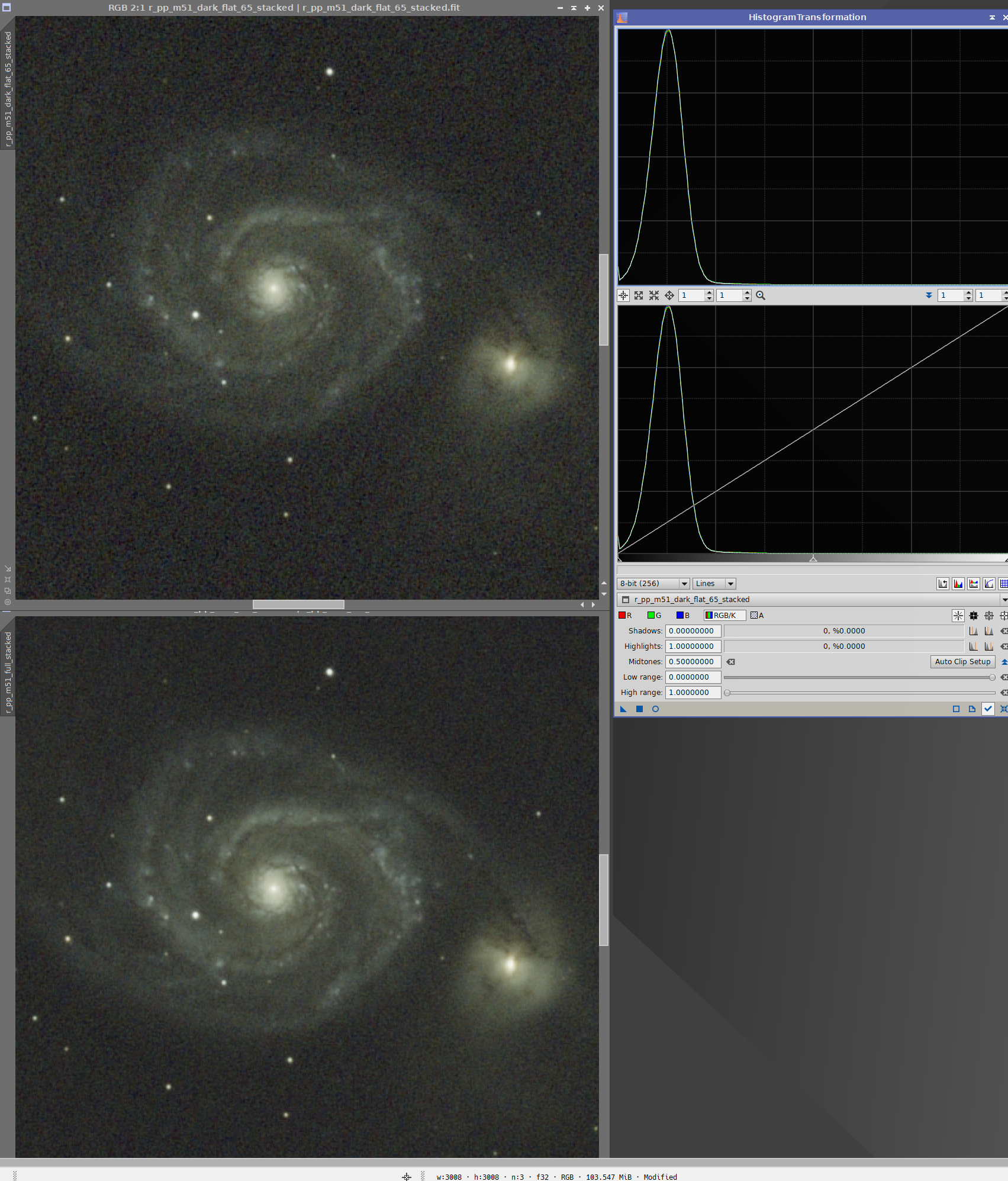This screenshot has width=1008, height=1181.
Task: Click the status bar crosshair icon
Action: click(407, 1177)
